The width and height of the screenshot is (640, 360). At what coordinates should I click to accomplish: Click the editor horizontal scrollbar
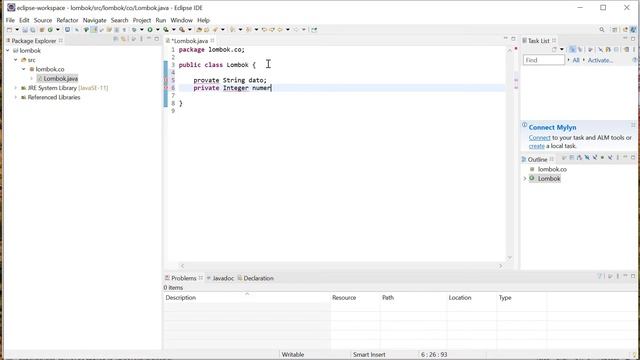click(341, 266)
